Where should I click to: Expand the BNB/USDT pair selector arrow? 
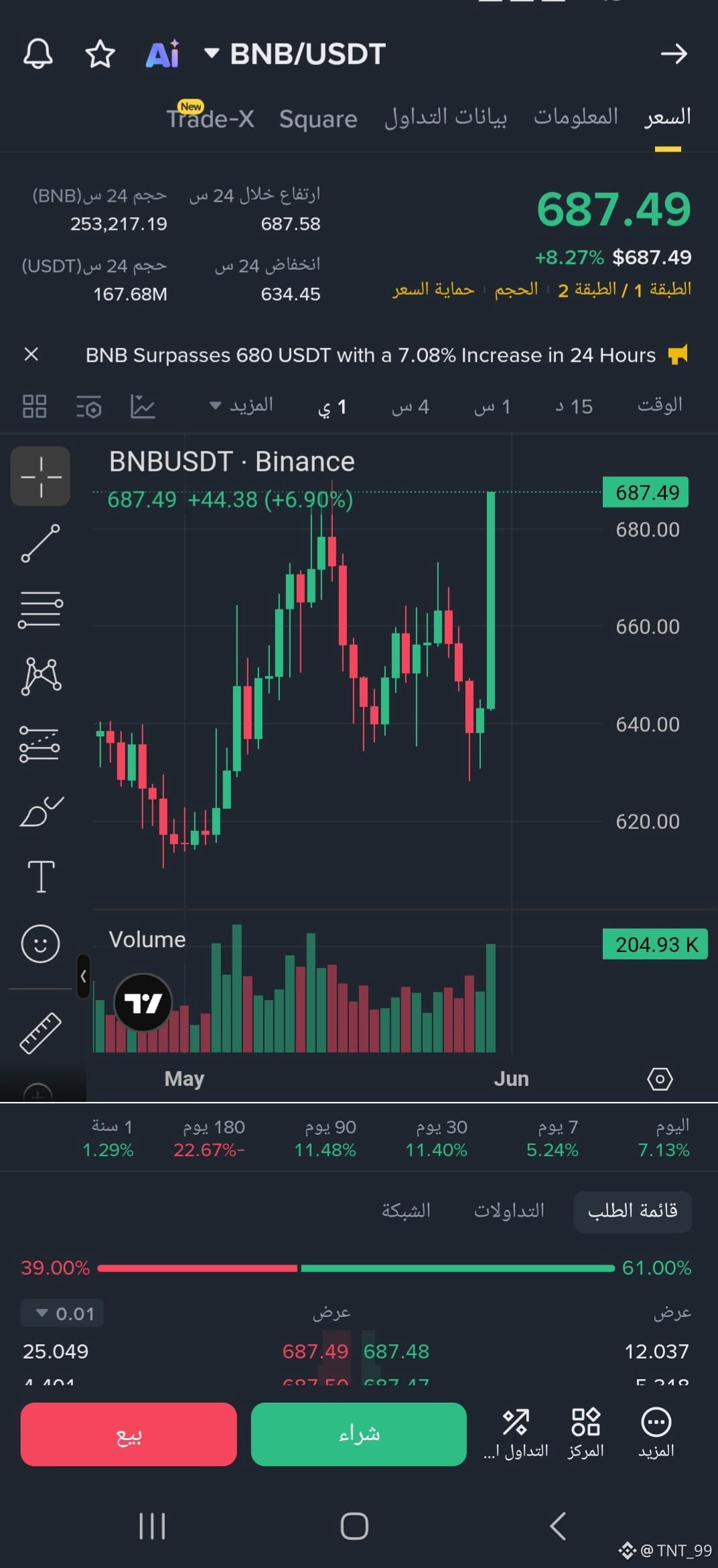[212, 53]
